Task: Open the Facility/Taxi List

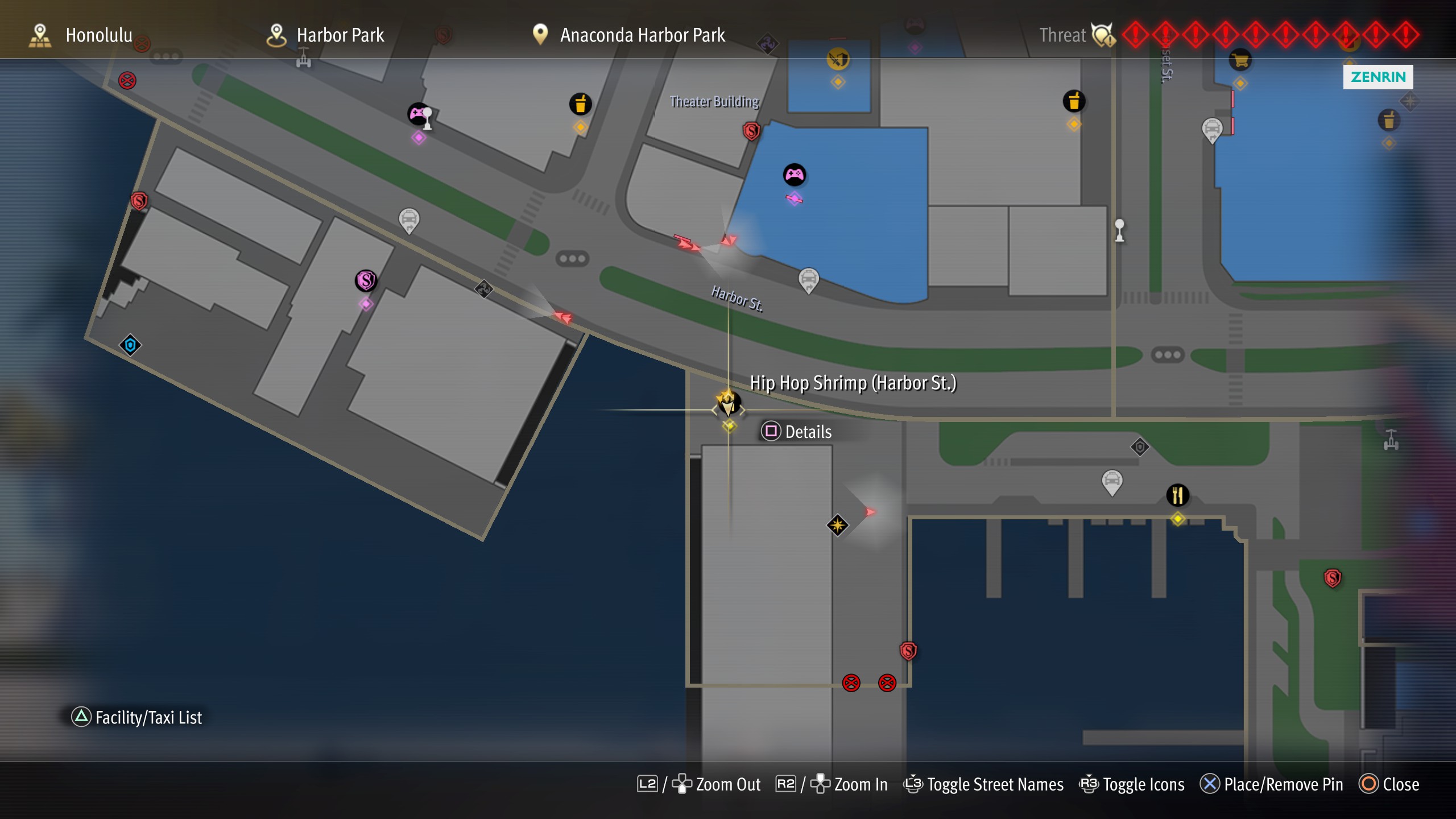Action: click(x=136, y=717)
